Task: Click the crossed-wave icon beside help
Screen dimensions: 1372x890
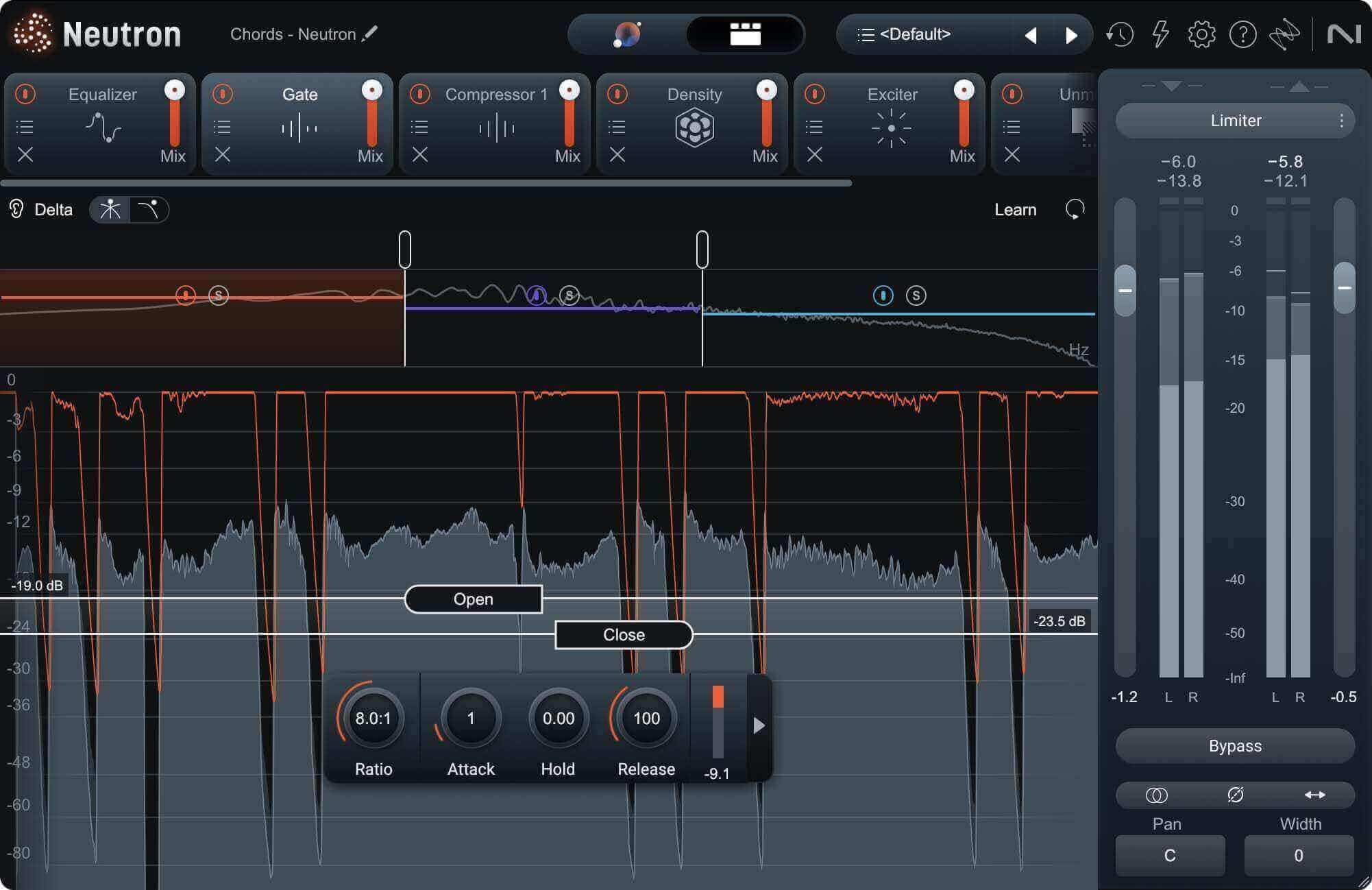Action: point(1284,34)
